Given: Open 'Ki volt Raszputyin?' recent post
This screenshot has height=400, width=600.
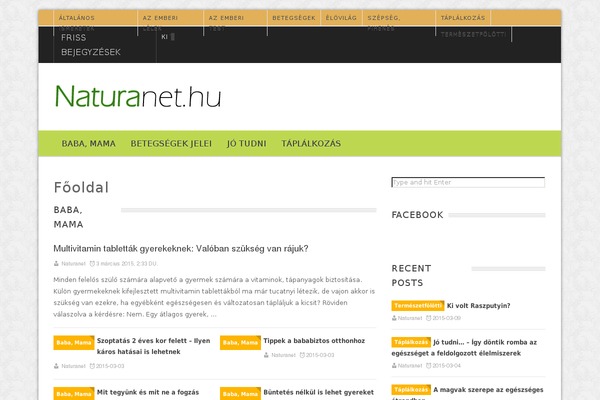Looking at the screenshot, I should (478, 306).
